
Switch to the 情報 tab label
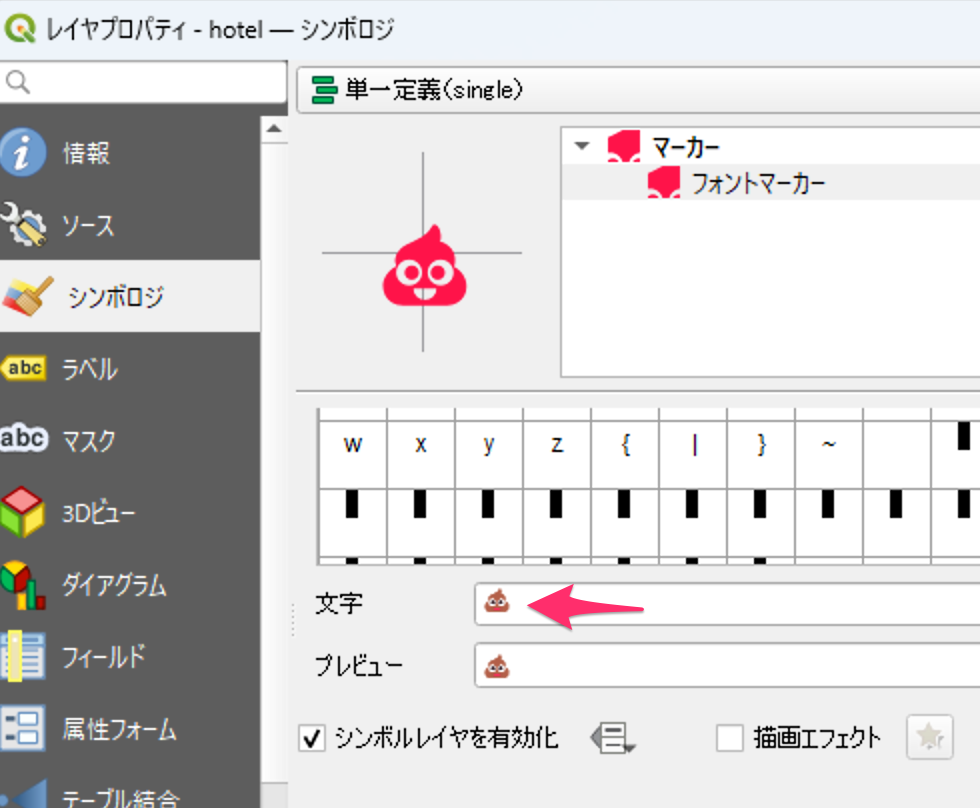[86, 153]
